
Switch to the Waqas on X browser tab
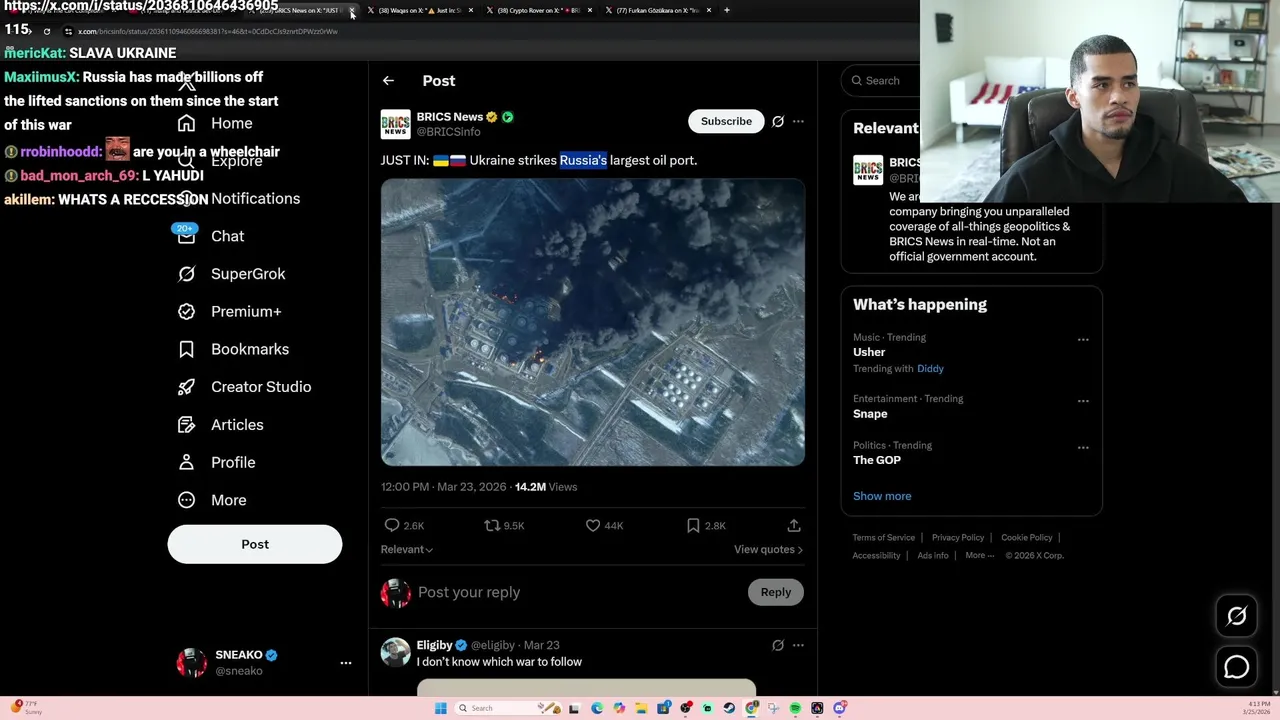pos(420,10)
